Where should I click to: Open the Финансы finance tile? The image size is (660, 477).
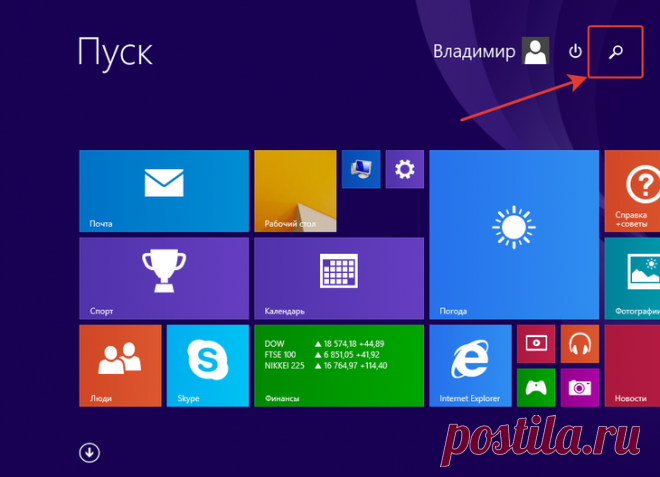click(x=339, y=365)
